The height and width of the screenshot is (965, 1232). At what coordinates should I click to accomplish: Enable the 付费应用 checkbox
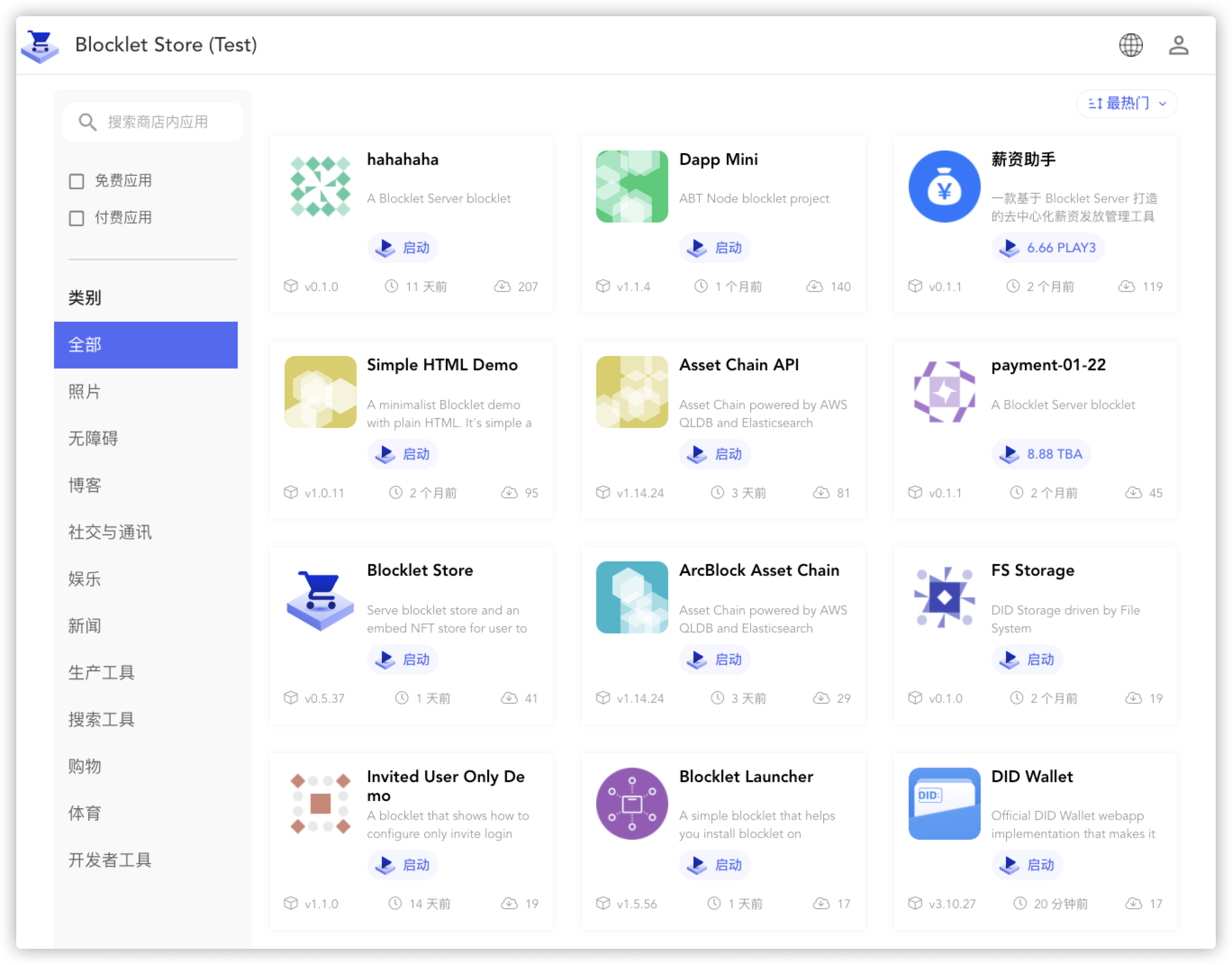click(77, 218)
